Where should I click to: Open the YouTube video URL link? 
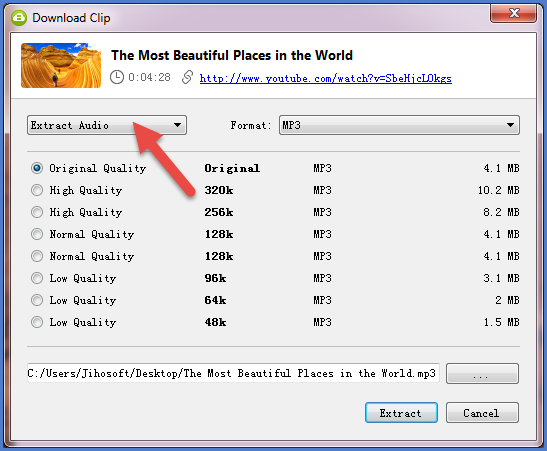[325, 78]
